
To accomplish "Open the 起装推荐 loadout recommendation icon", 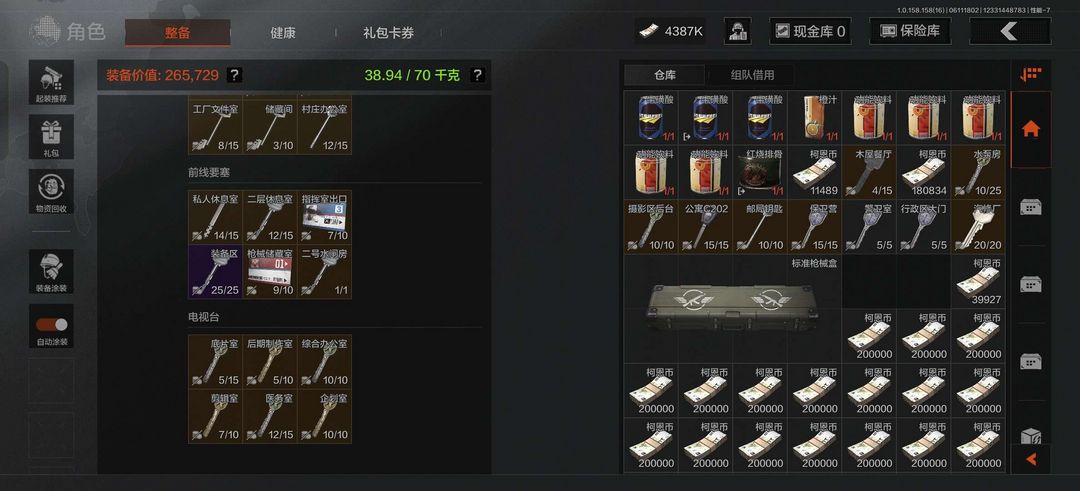I will 51,83.
